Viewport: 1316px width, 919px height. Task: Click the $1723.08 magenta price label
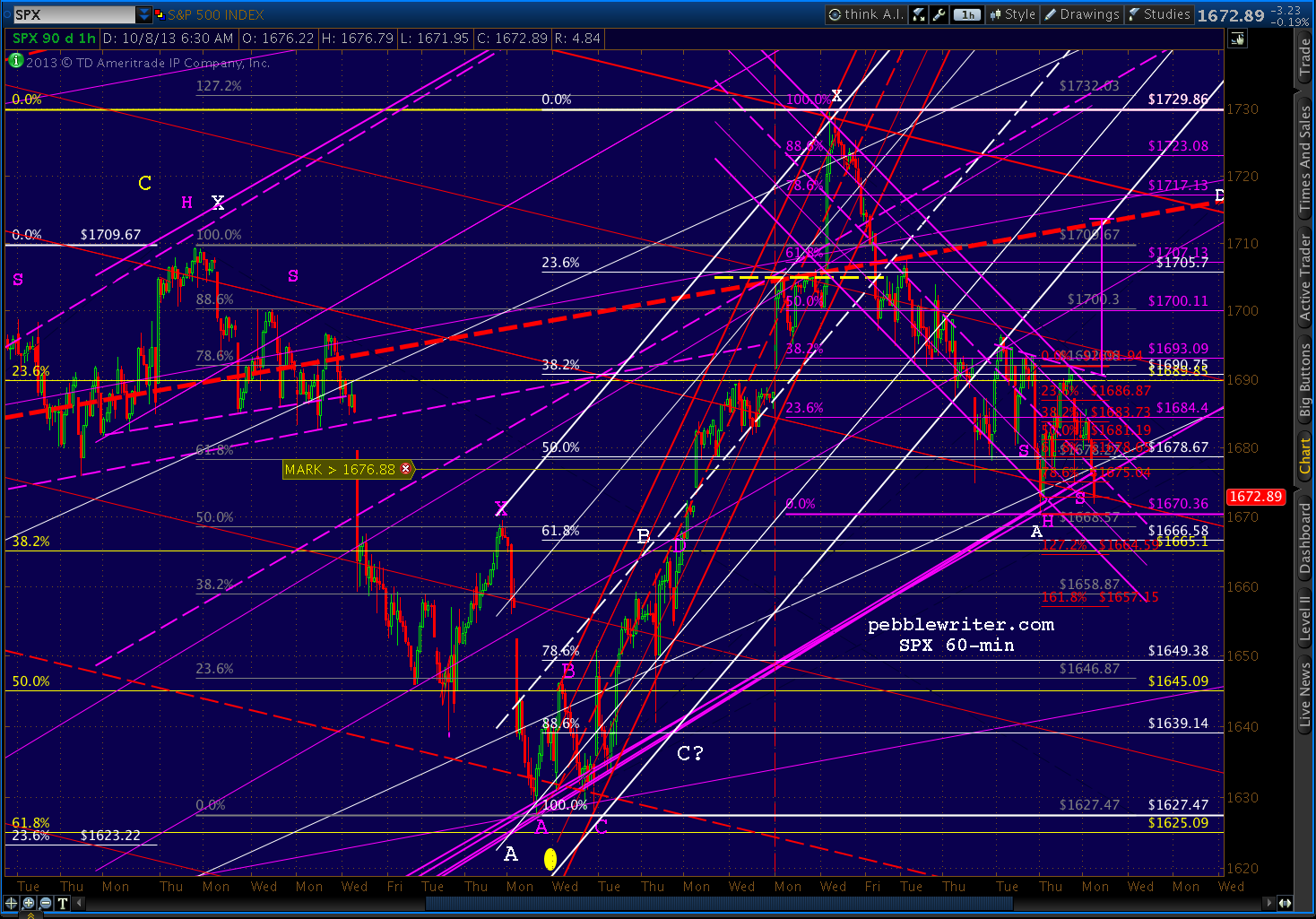pyautogui.click(x=1178, y=146)
